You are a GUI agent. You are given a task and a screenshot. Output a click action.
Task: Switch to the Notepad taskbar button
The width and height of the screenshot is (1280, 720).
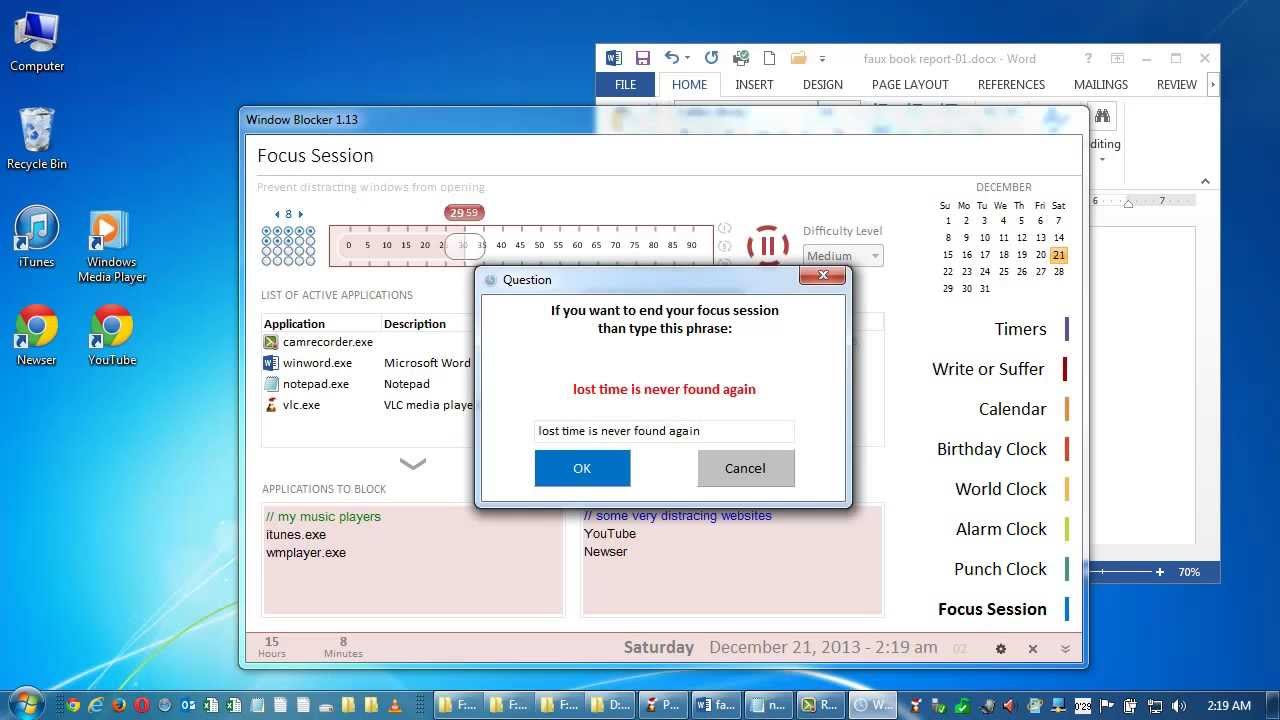point(769,705)
